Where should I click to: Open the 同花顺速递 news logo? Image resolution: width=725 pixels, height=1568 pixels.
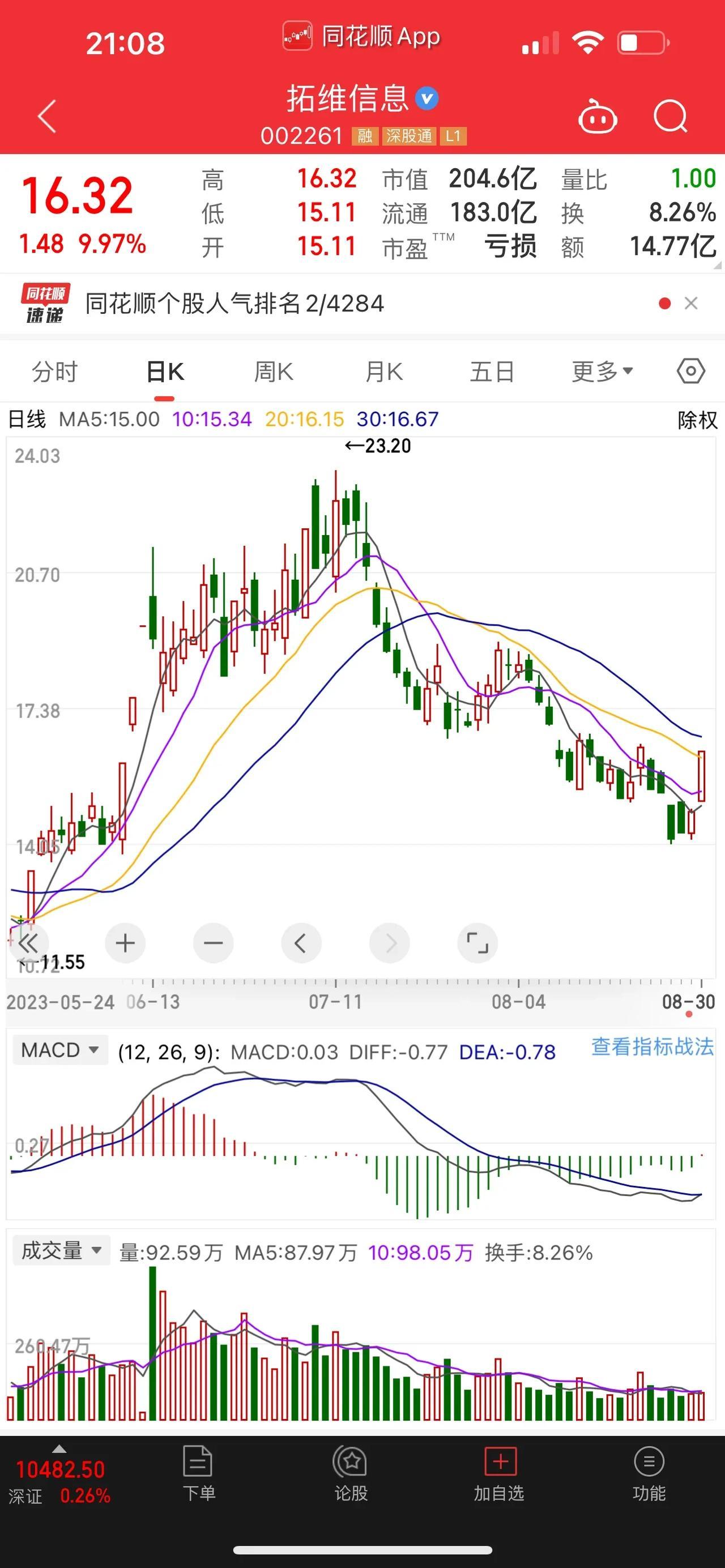click(45, 303)
